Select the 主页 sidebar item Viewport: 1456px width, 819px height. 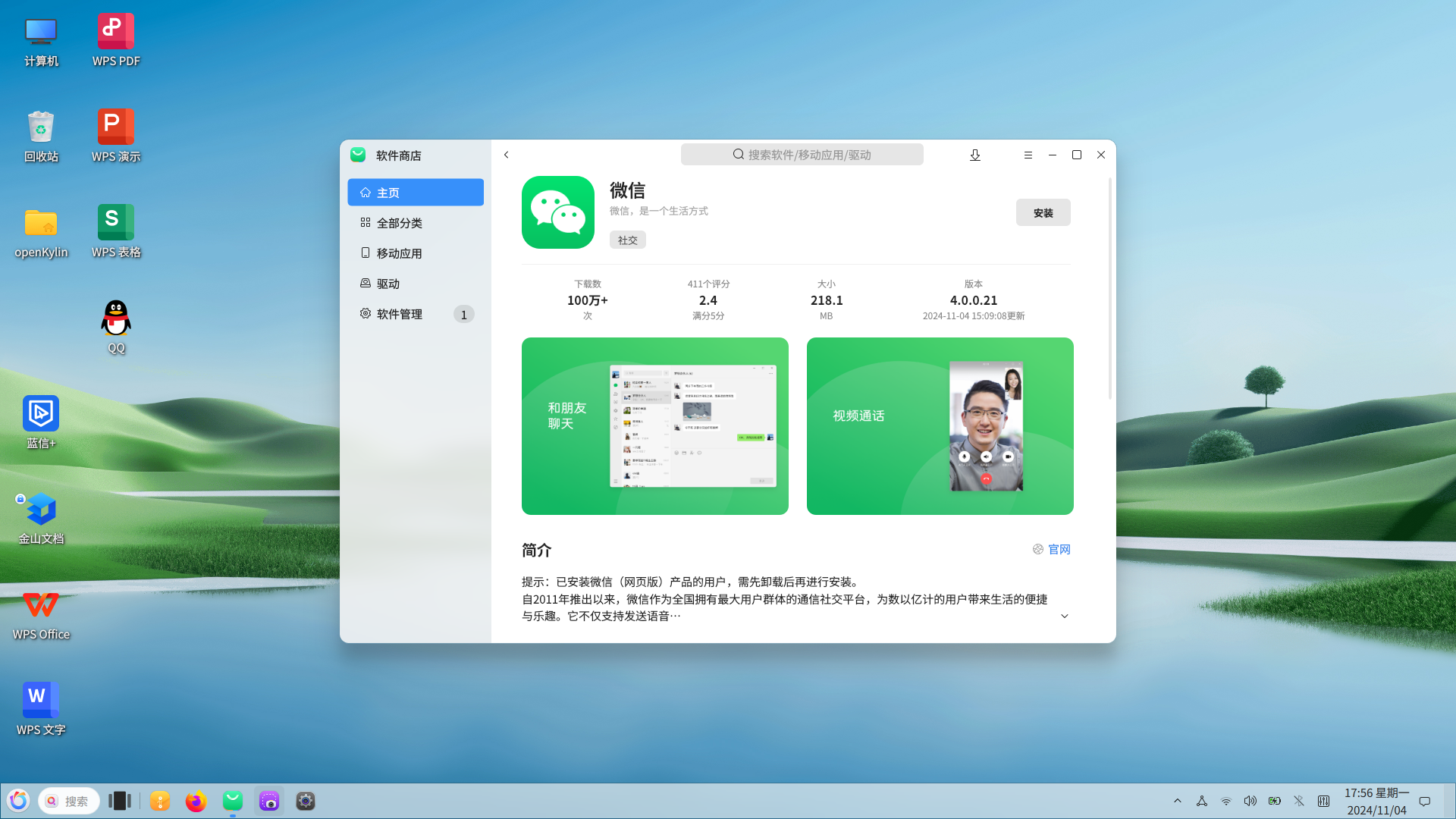tap(416, 193)
